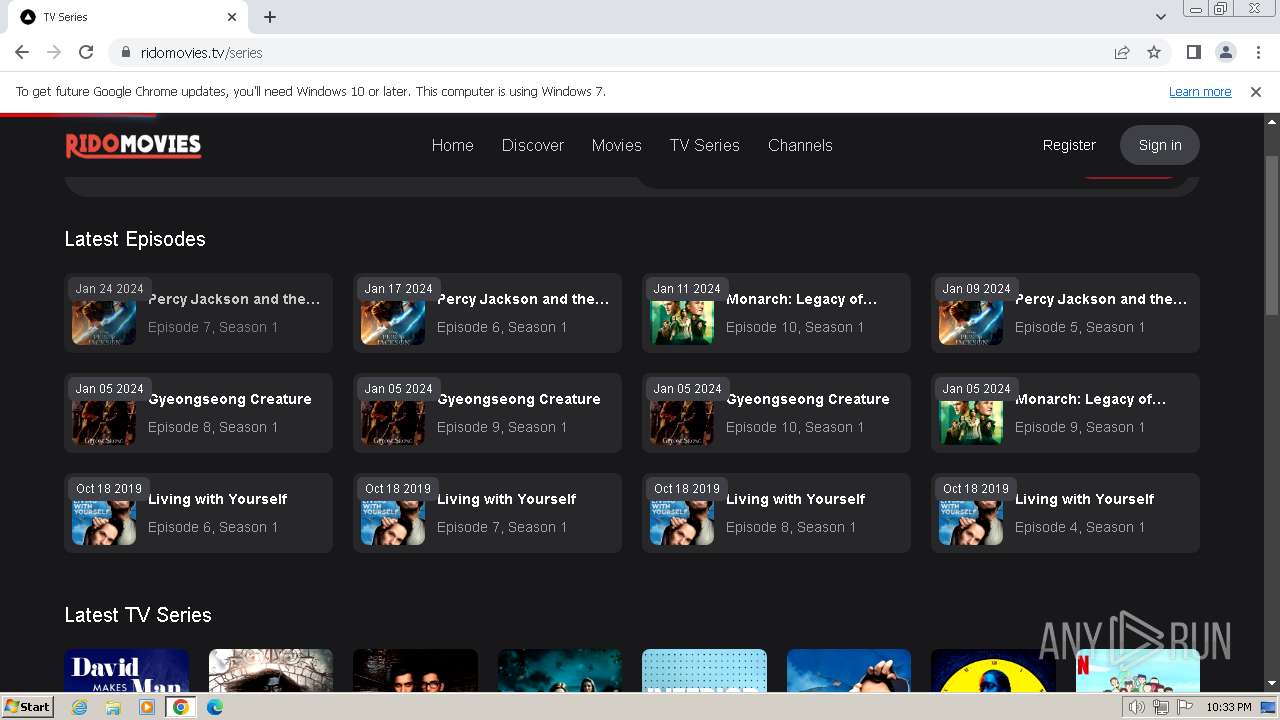The height and width of the screenshot is (720, 1280).
Task: Open Monarch Episode 9 Season 1 card
Action: tap(1065, 413)
